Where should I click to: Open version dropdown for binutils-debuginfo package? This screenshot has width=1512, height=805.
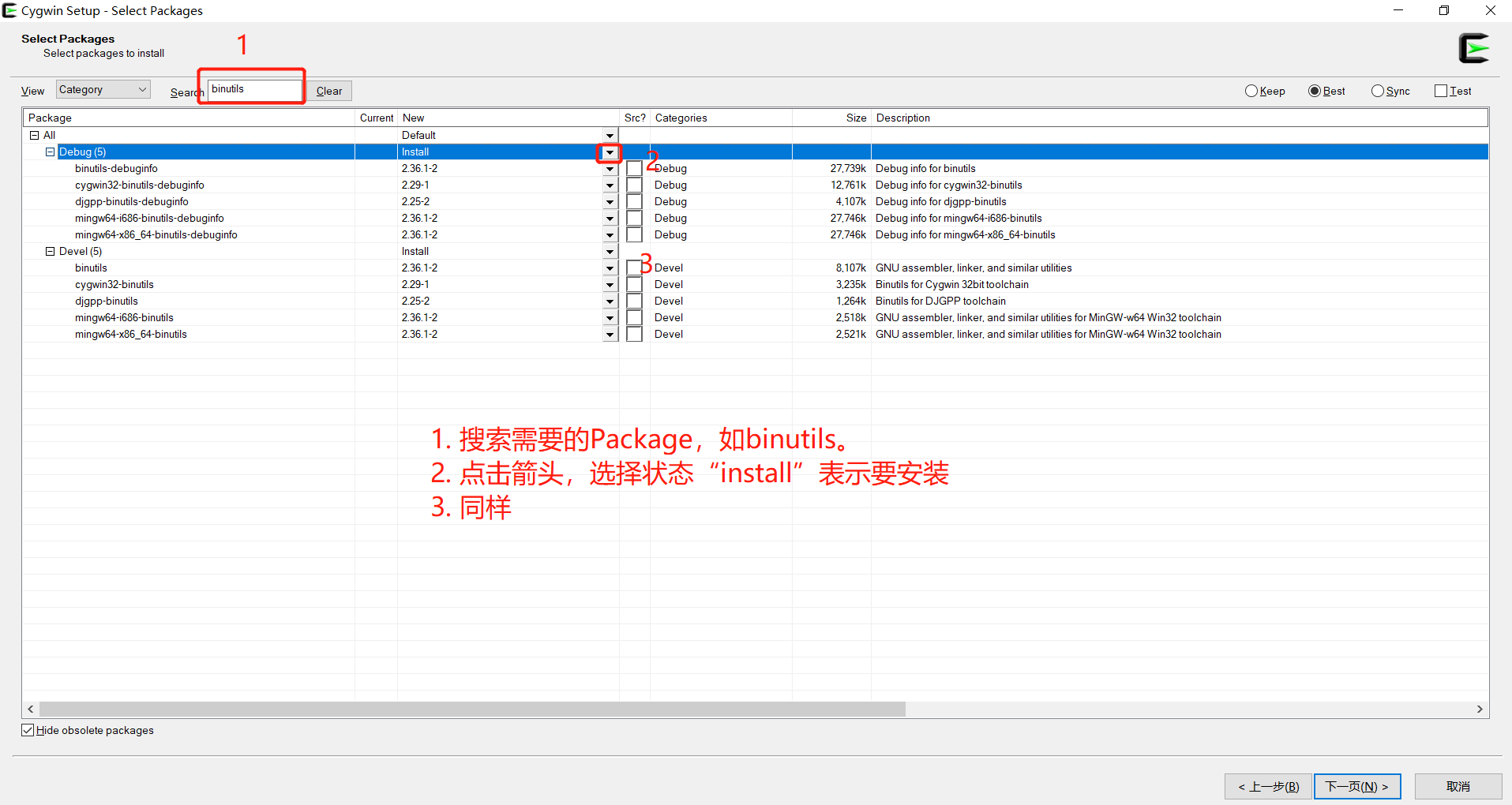click(x=610, y=169)
